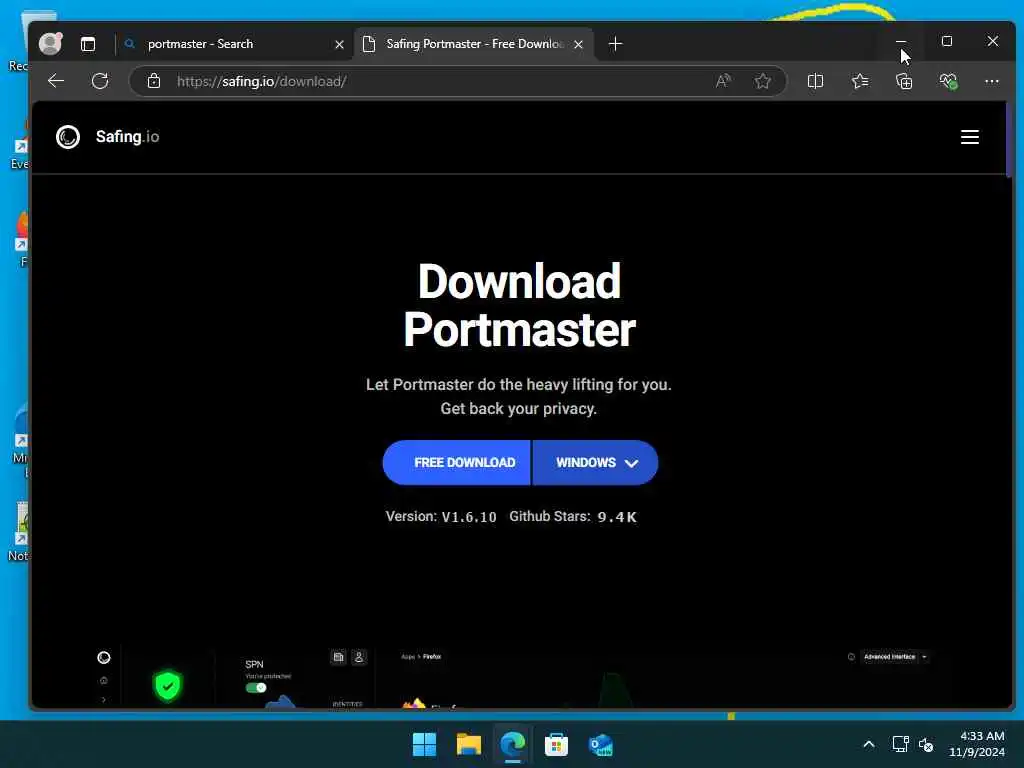Expand the WINDOWS platform dropdown
The width and height of the screenshot is (1024, 768).
(596, 462)
